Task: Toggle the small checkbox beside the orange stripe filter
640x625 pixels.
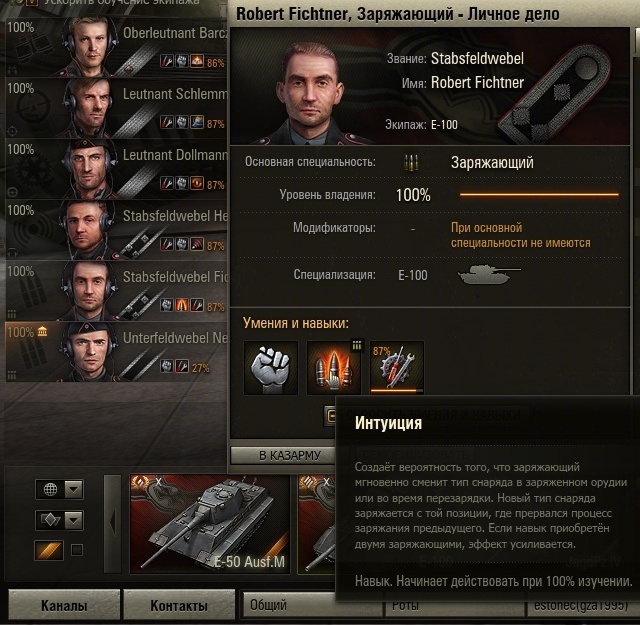Action: point(77,550)
